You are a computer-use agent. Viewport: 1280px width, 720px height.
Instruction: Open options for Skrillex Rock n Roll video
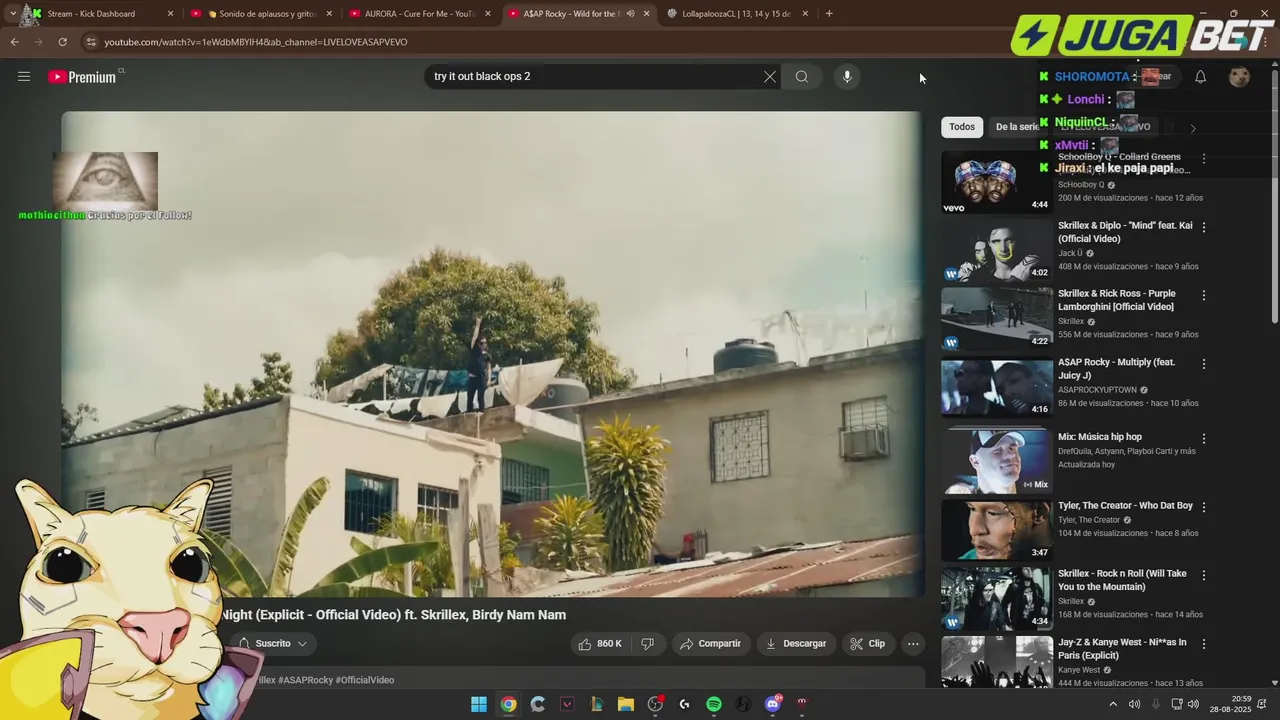coord(1203,575)
